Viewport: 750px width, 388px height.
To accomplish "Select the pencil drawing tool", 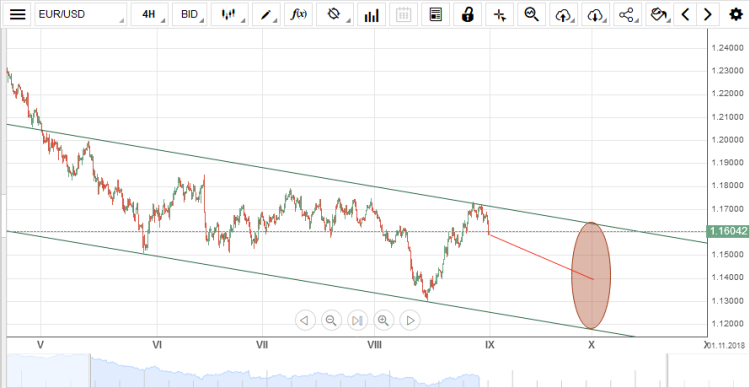I will pyautogui.click(x=266, y=14).
